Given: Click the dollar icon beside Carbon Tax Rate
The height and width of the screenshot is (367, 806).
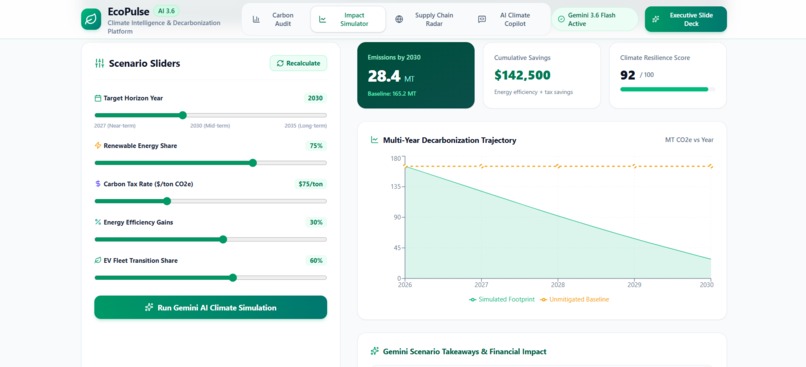Looking at the screenshot, I should coord(98,184).
